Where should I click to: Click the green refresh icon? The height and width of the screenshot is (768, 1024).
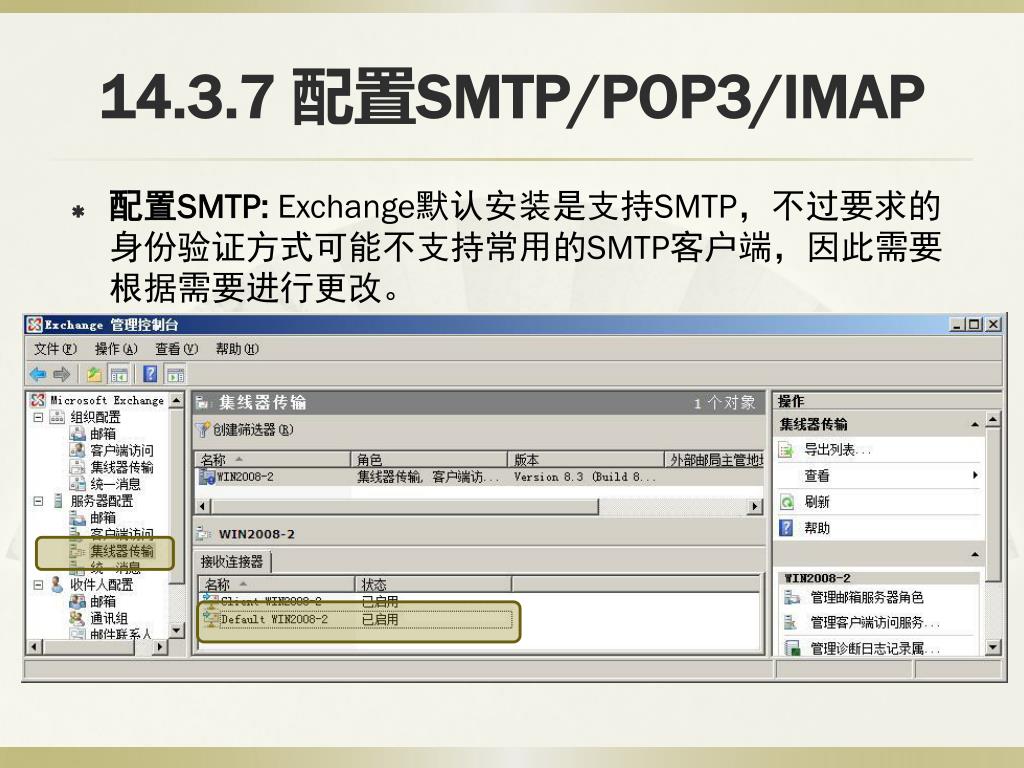(787, 502)
